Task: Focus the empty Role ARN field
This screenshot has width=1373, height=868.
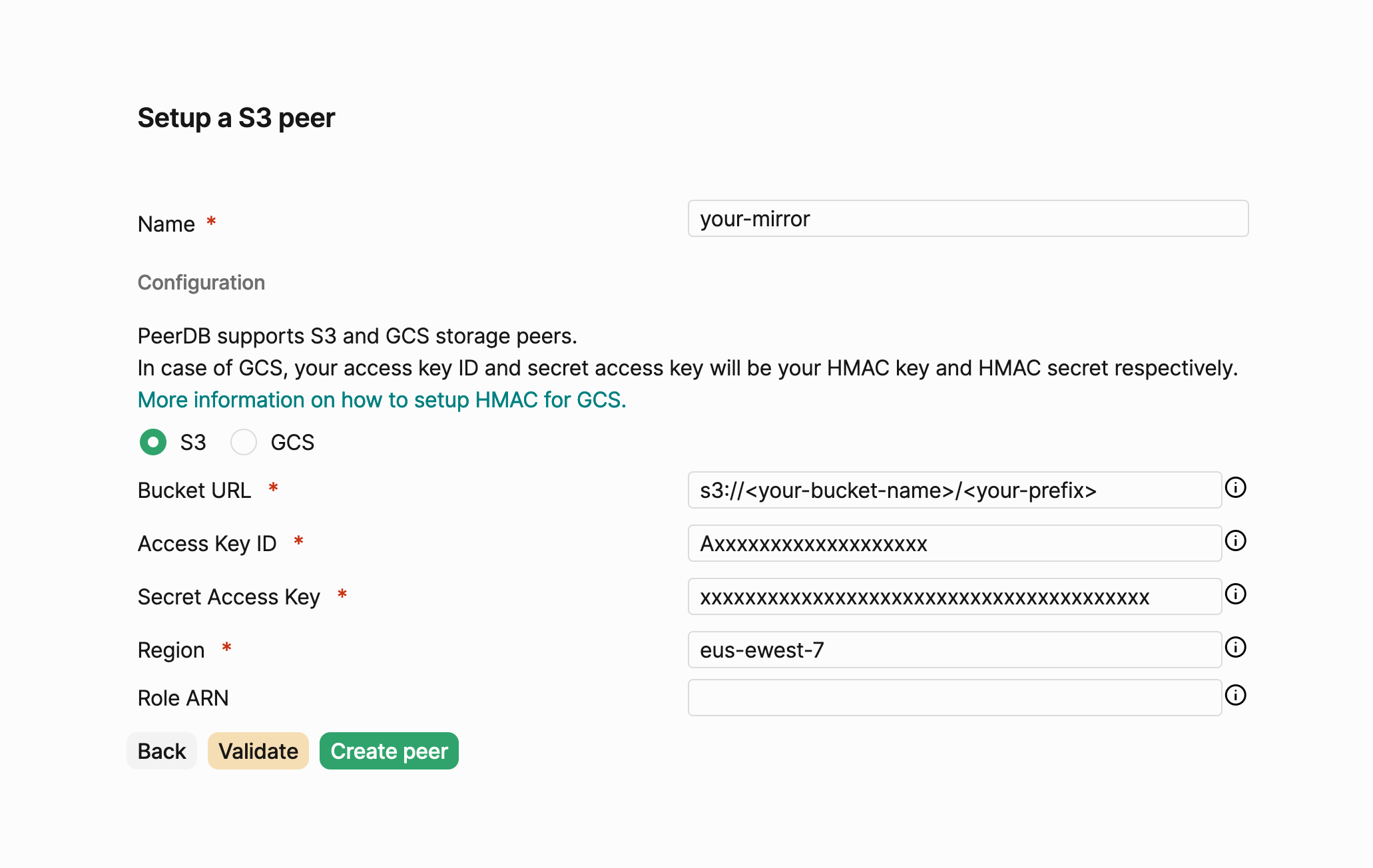Action: (x=955, y=698)
